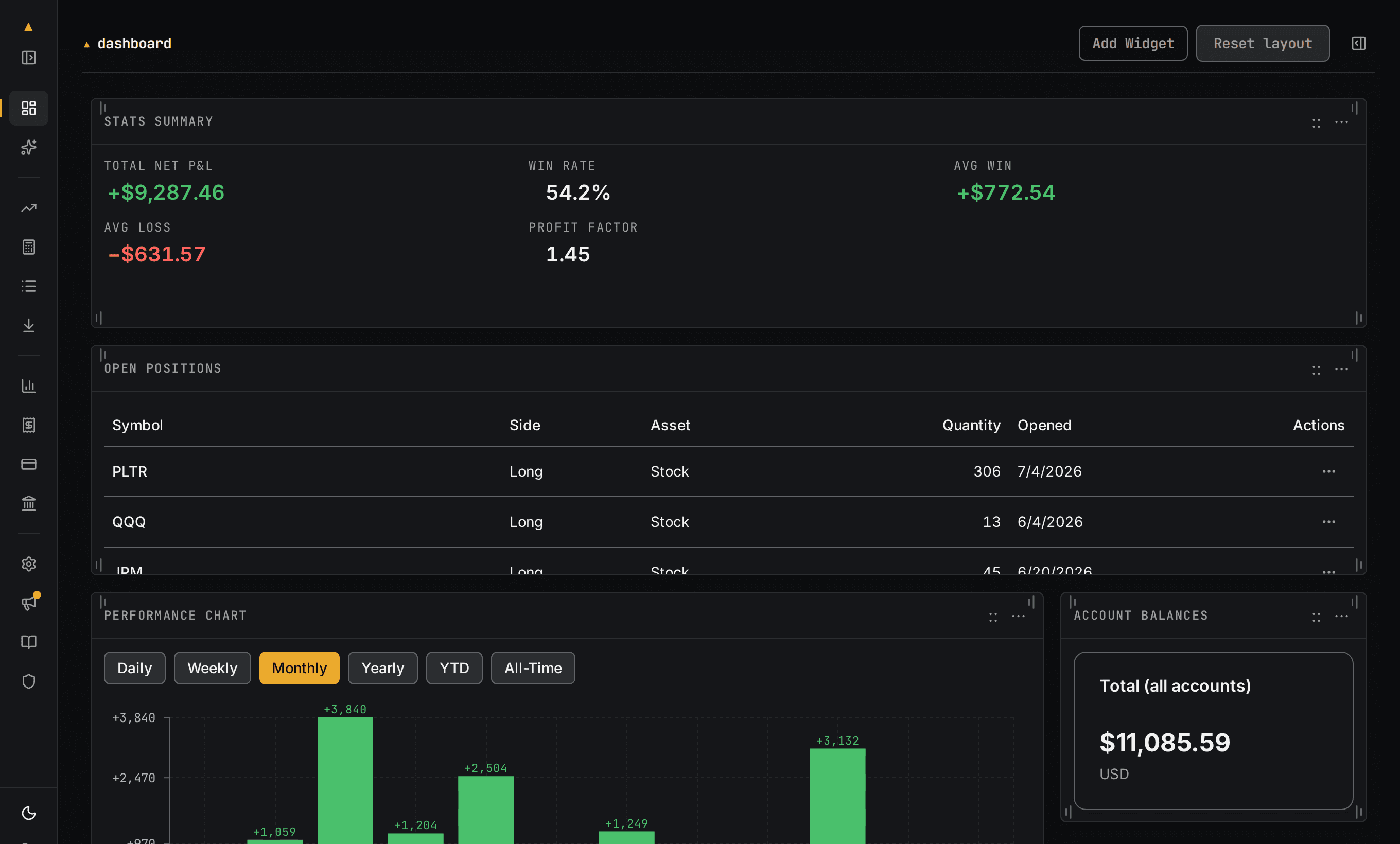Open the Stats Summary more options menu
This screenshot has height=844, width=1400.
click(1341, 122)
